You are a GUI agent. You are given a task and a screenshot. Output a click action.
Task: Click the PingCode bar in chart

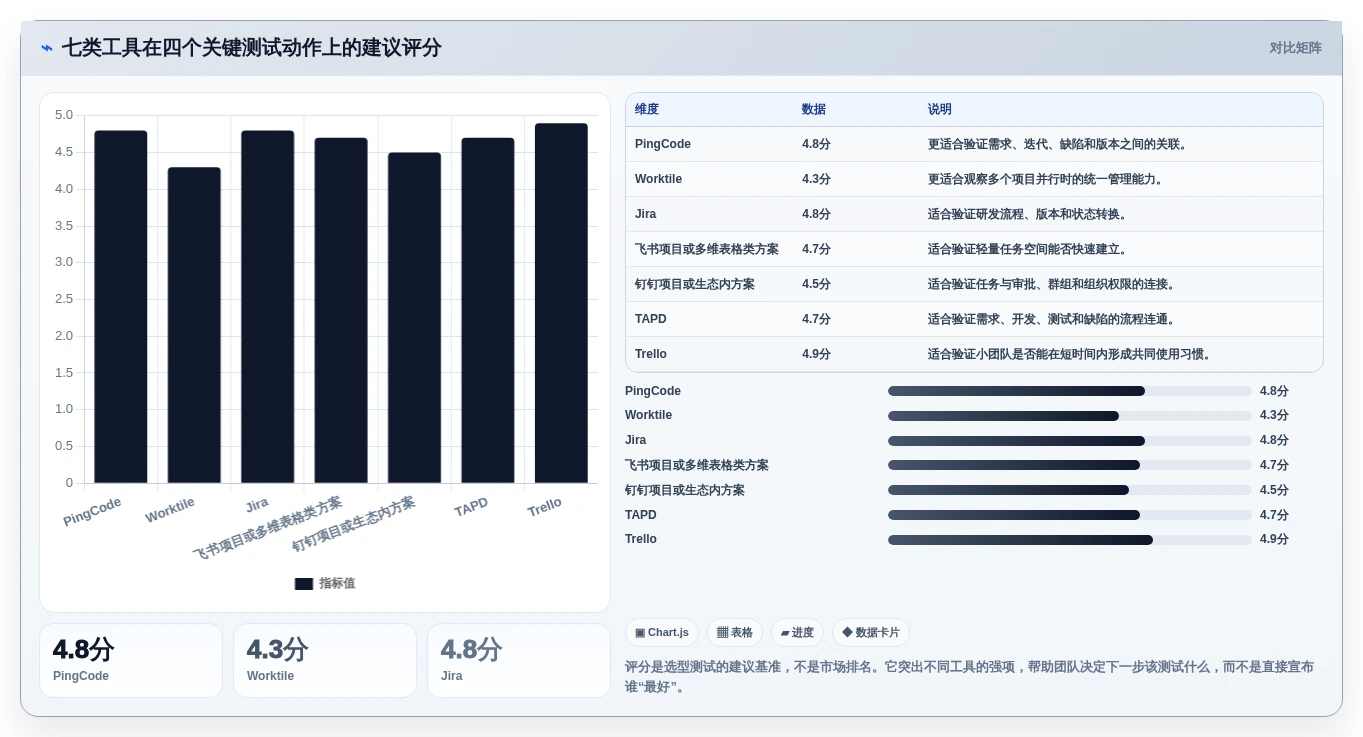121,307
